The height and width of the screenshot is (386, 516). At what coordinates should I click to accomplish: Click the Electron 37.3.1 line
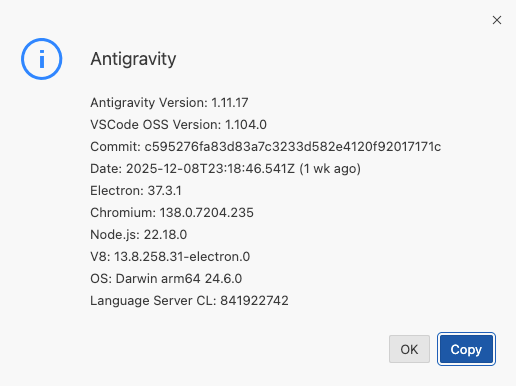(136, 191)
